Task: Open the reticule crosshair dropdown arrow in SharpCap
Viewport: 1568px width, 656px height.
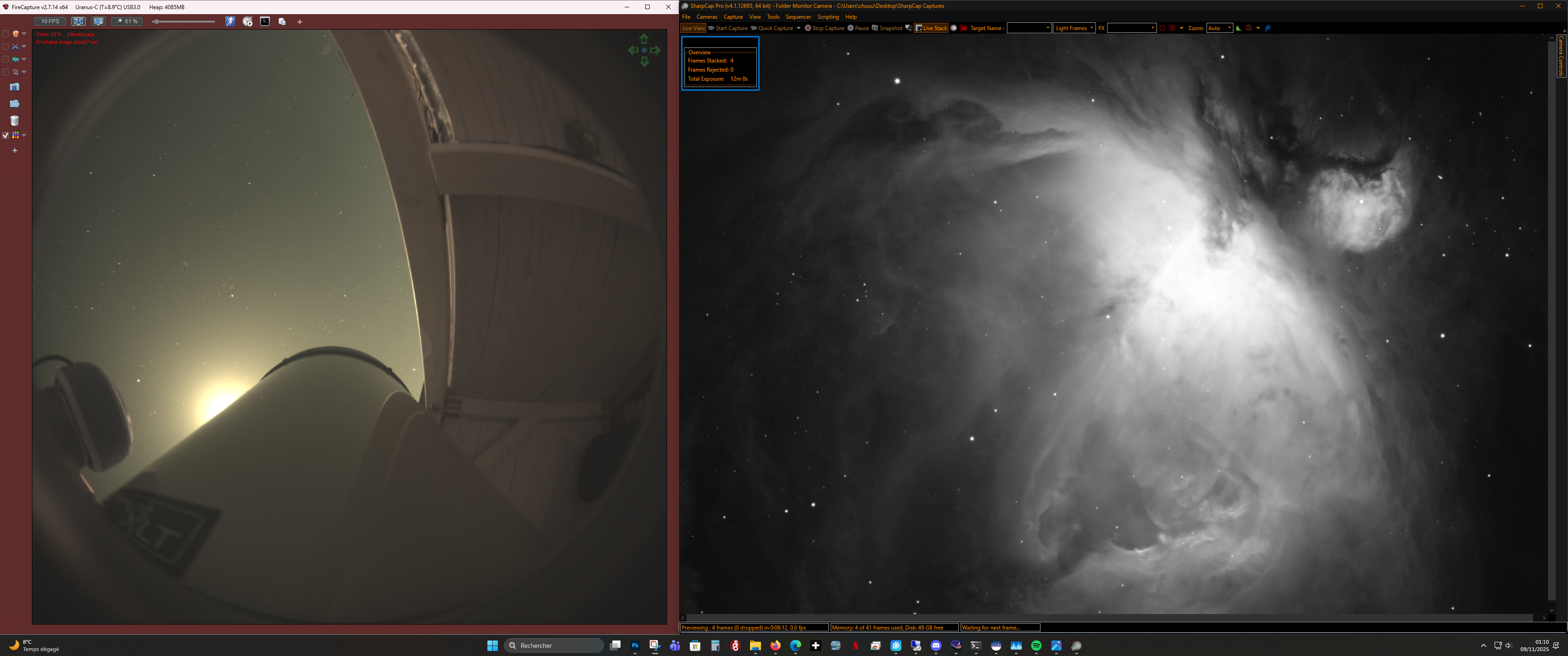Action: [x=1181, y=28]
